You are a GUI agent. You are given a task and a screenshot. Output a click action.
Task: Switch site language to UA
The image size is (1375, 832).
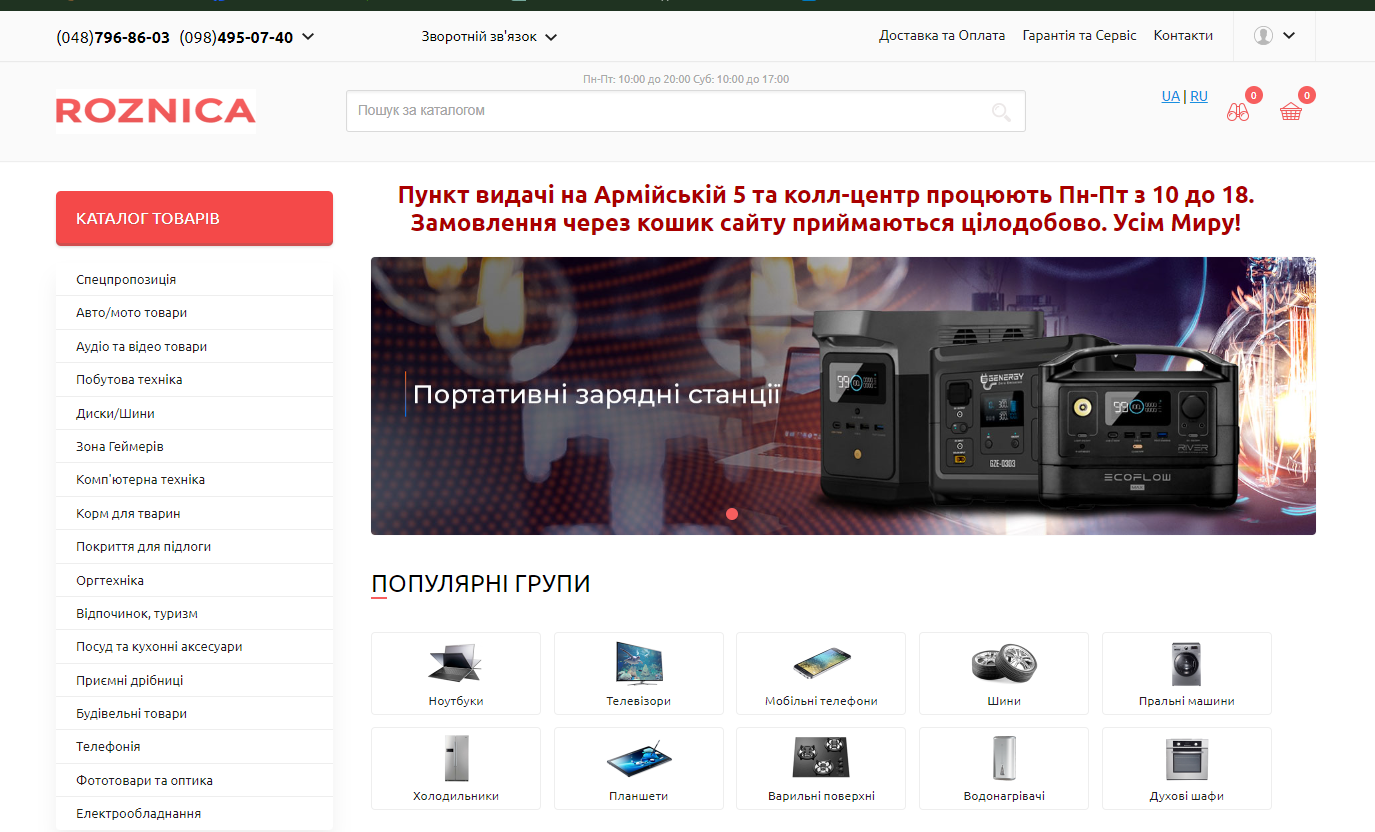click(x=1170, y=96)
